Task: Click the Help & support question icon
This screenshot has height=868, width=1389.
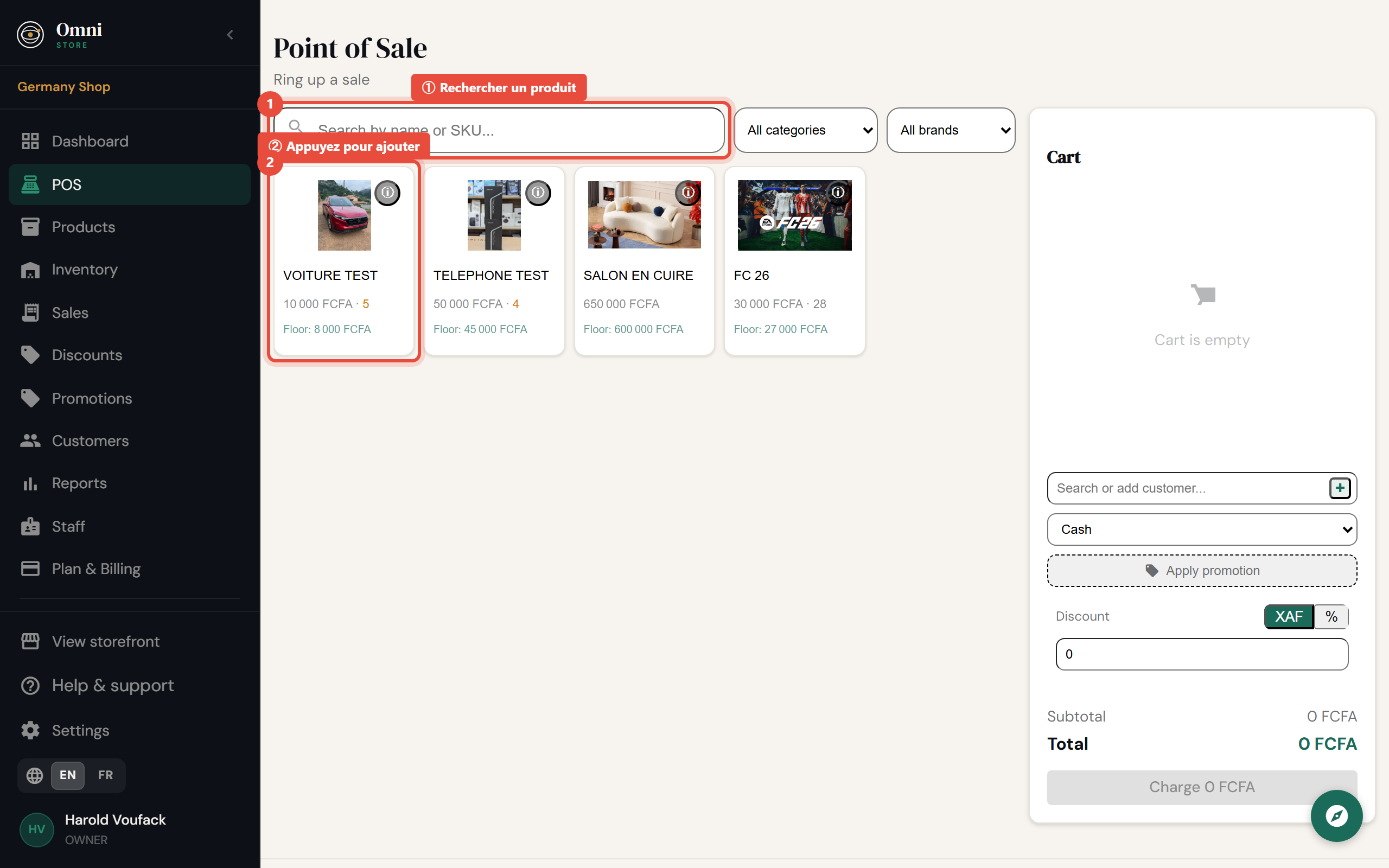Action: coord(30,685)
